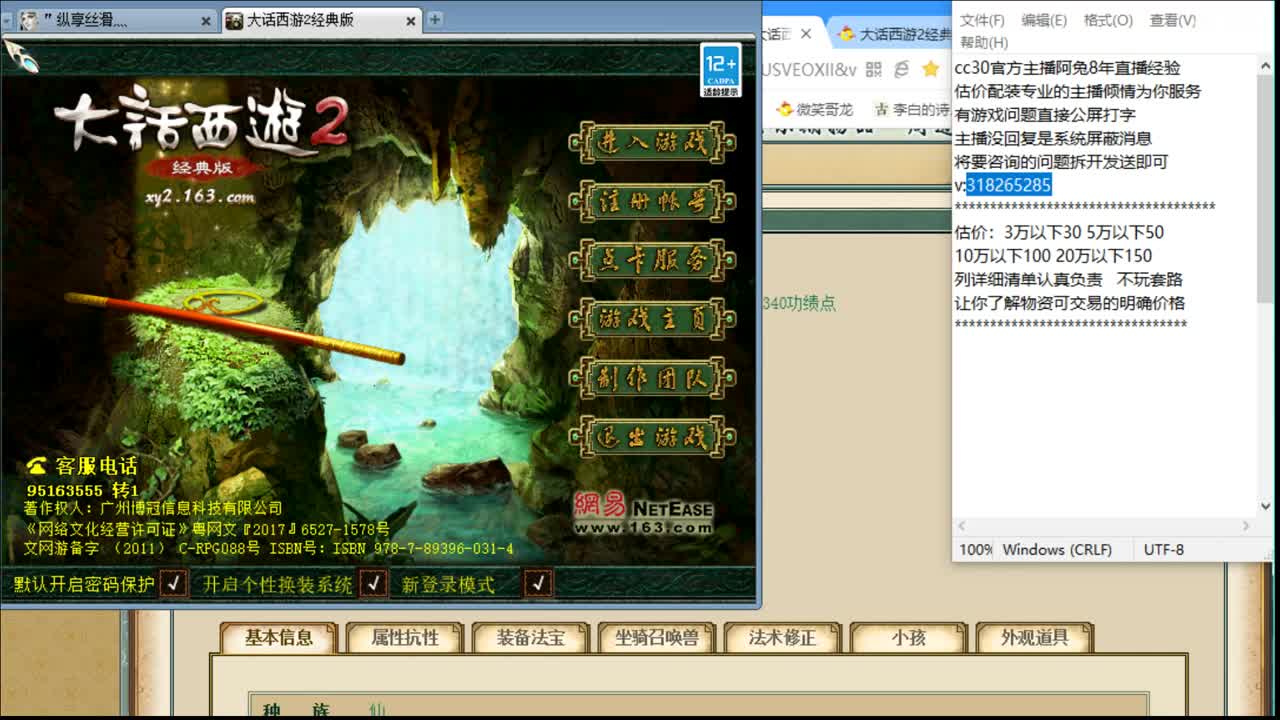The height and width of the screenshot is (720, 1280).
Task: Click UTF-8 encoding in Notepad status bar
Action: click(x=1164, y=549)
